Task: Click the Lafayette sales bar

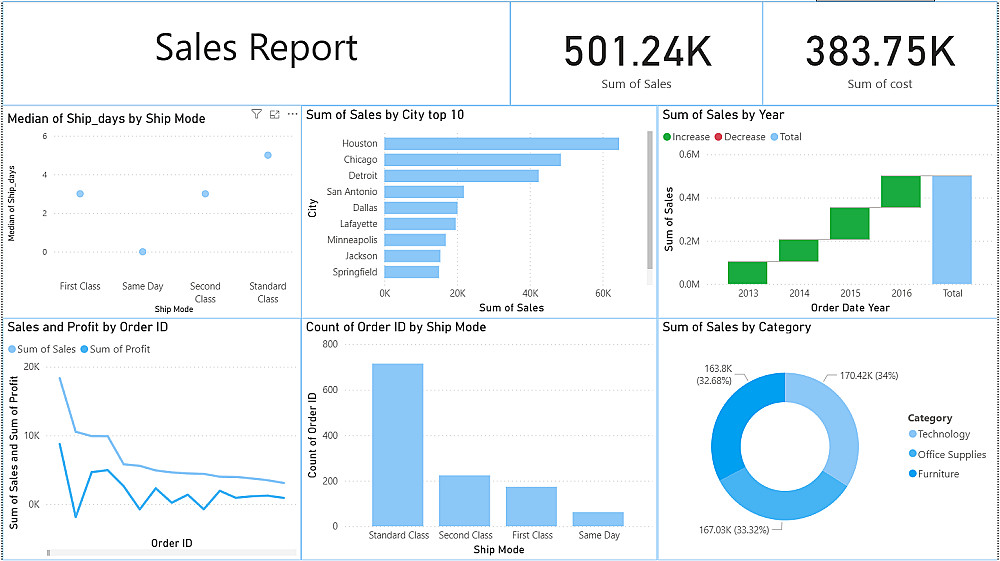Action: pyautogui.click(x=420, y=224)
